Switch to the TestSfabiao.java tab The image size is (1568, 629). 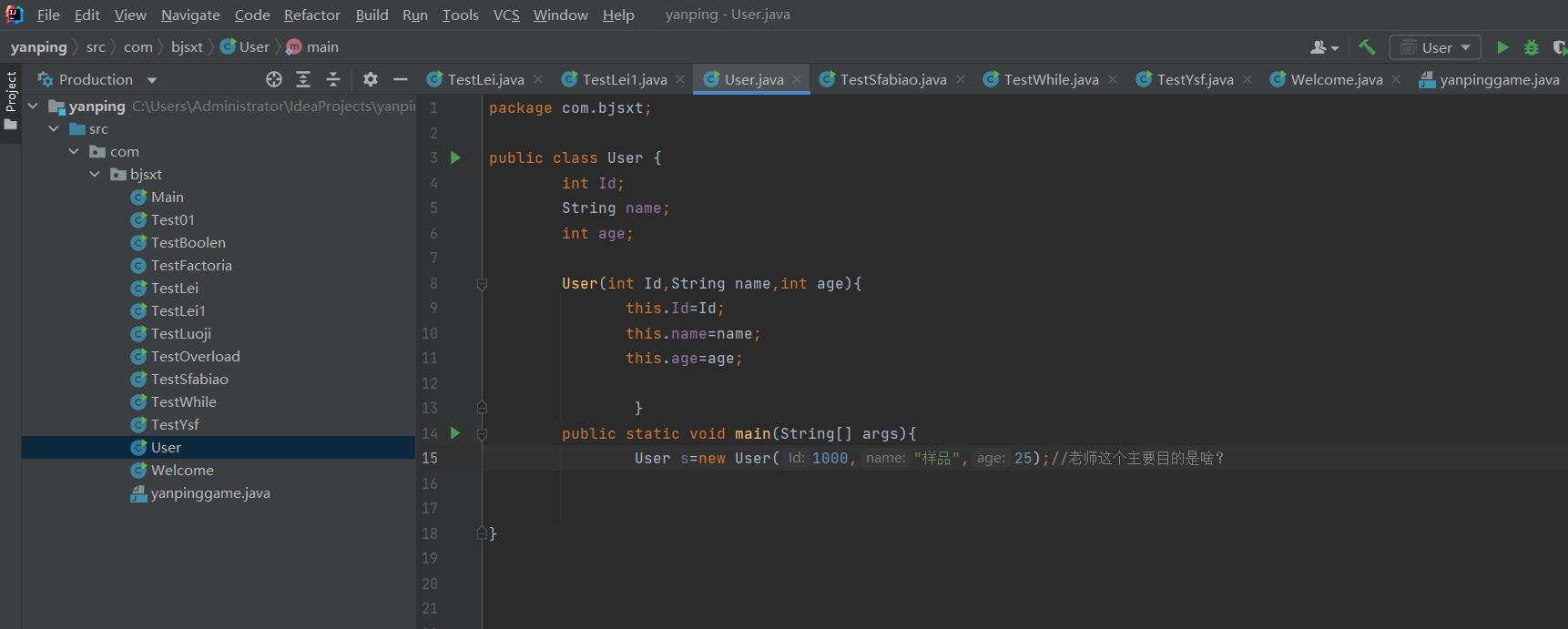[x=892, y=79]
